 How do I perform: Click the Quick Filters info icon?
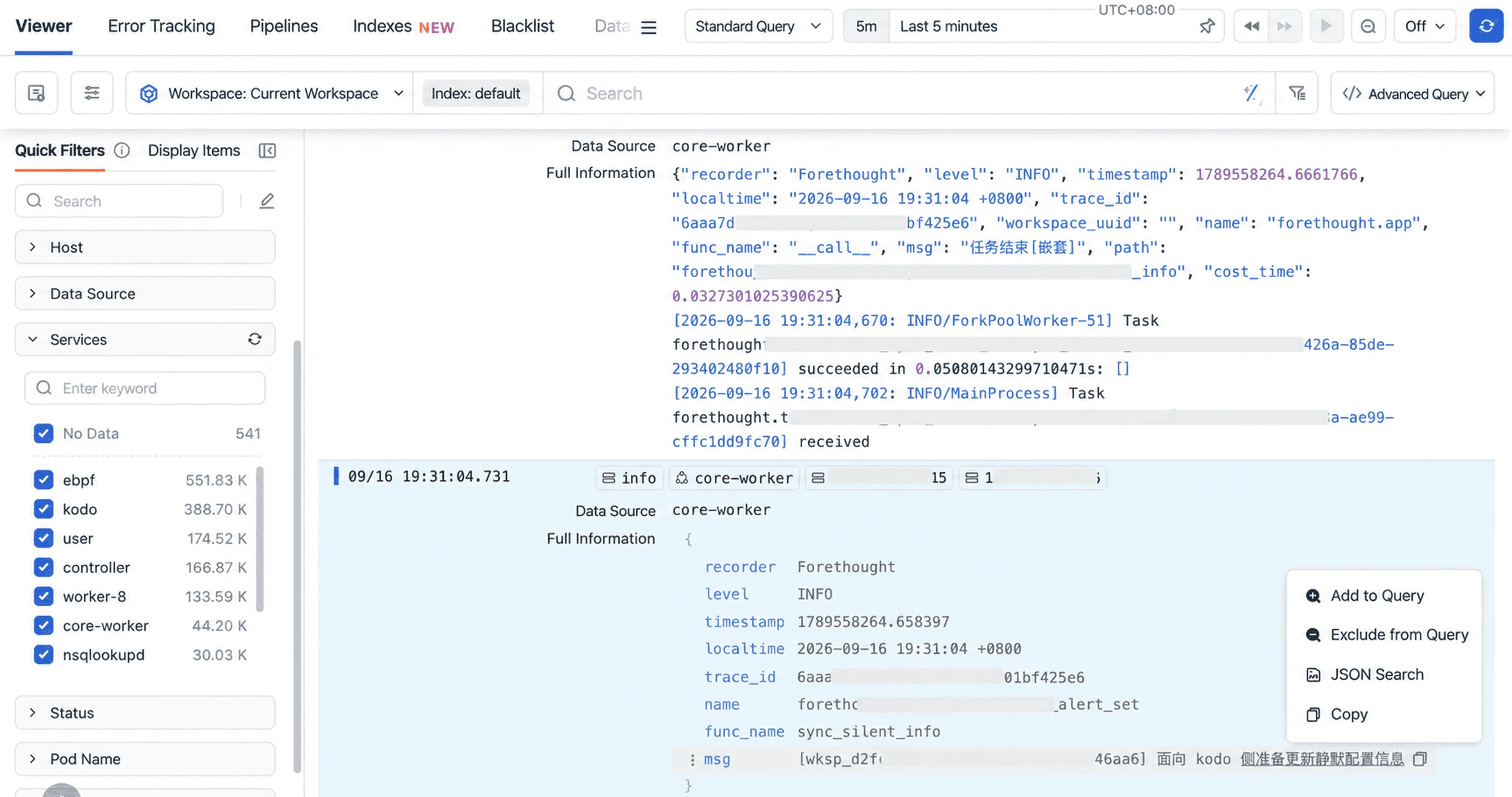[122, 150]
